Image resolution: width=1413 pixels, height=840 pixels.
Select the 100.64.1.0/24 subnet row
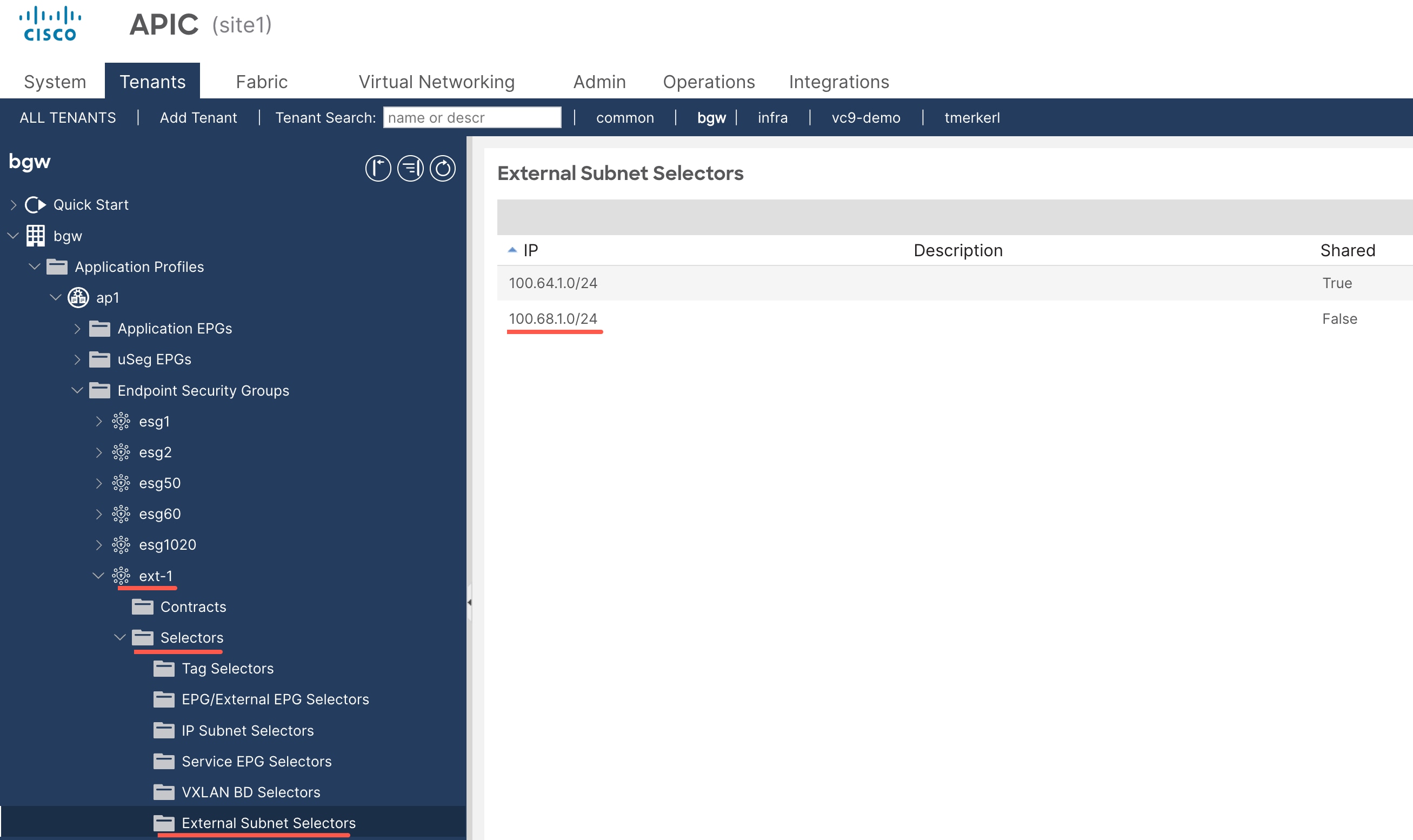(955, 283)
